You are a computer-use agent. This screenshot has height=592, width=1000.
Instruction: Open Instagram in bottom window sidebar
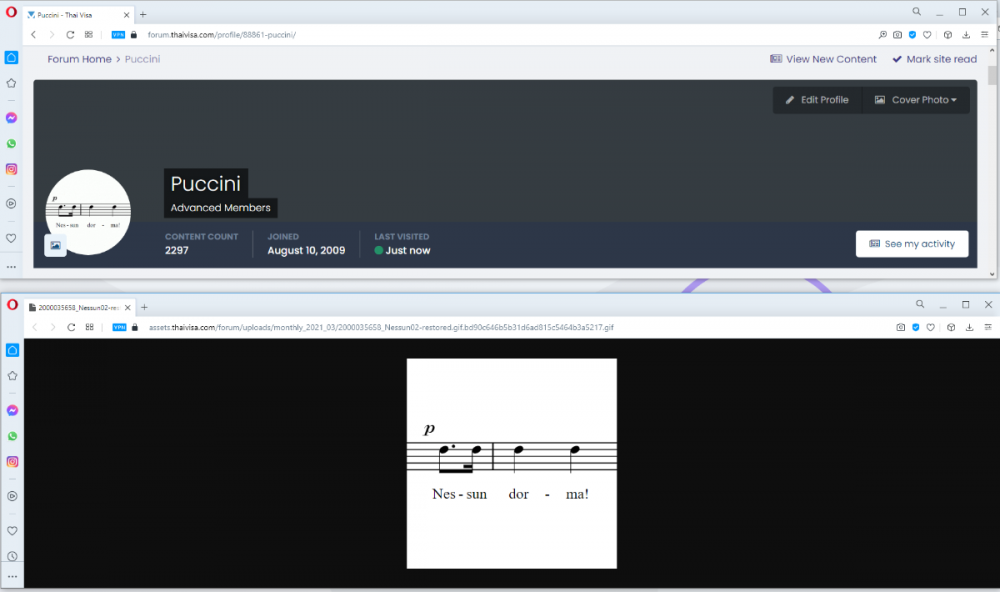12,462
